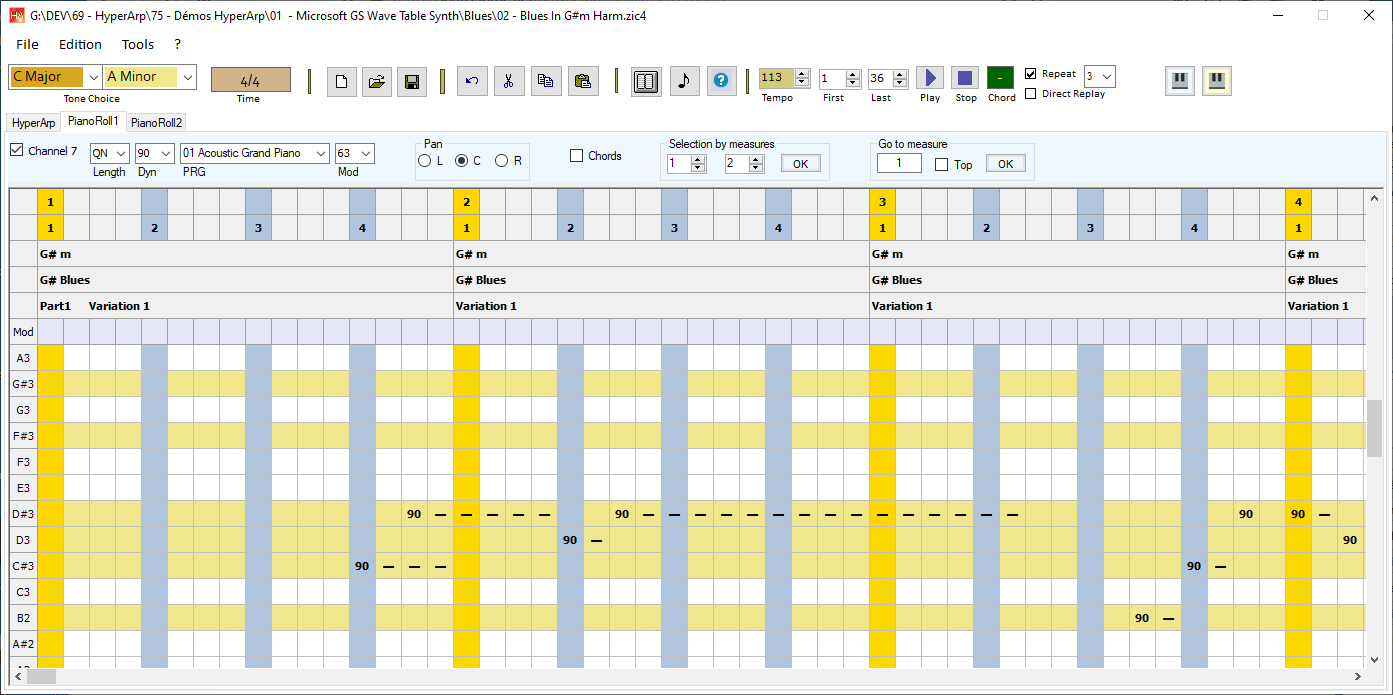Decrease tempo with the down arrow
The height and width of the screenshot is (695, 1393).
point(802,83)
